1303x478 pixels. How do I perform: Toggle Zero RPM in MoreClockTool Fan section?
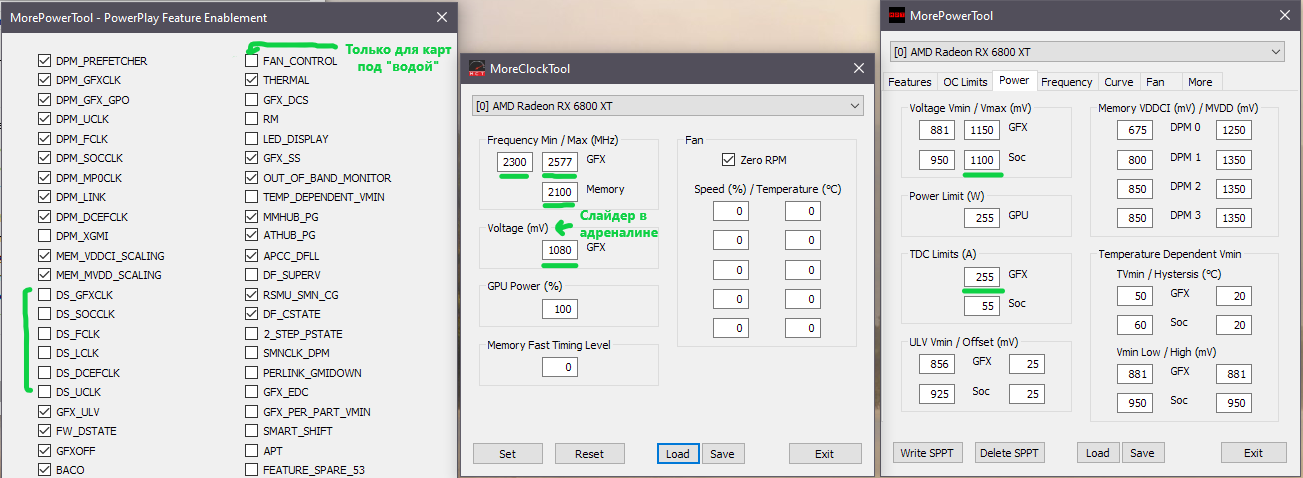[727, 159]
